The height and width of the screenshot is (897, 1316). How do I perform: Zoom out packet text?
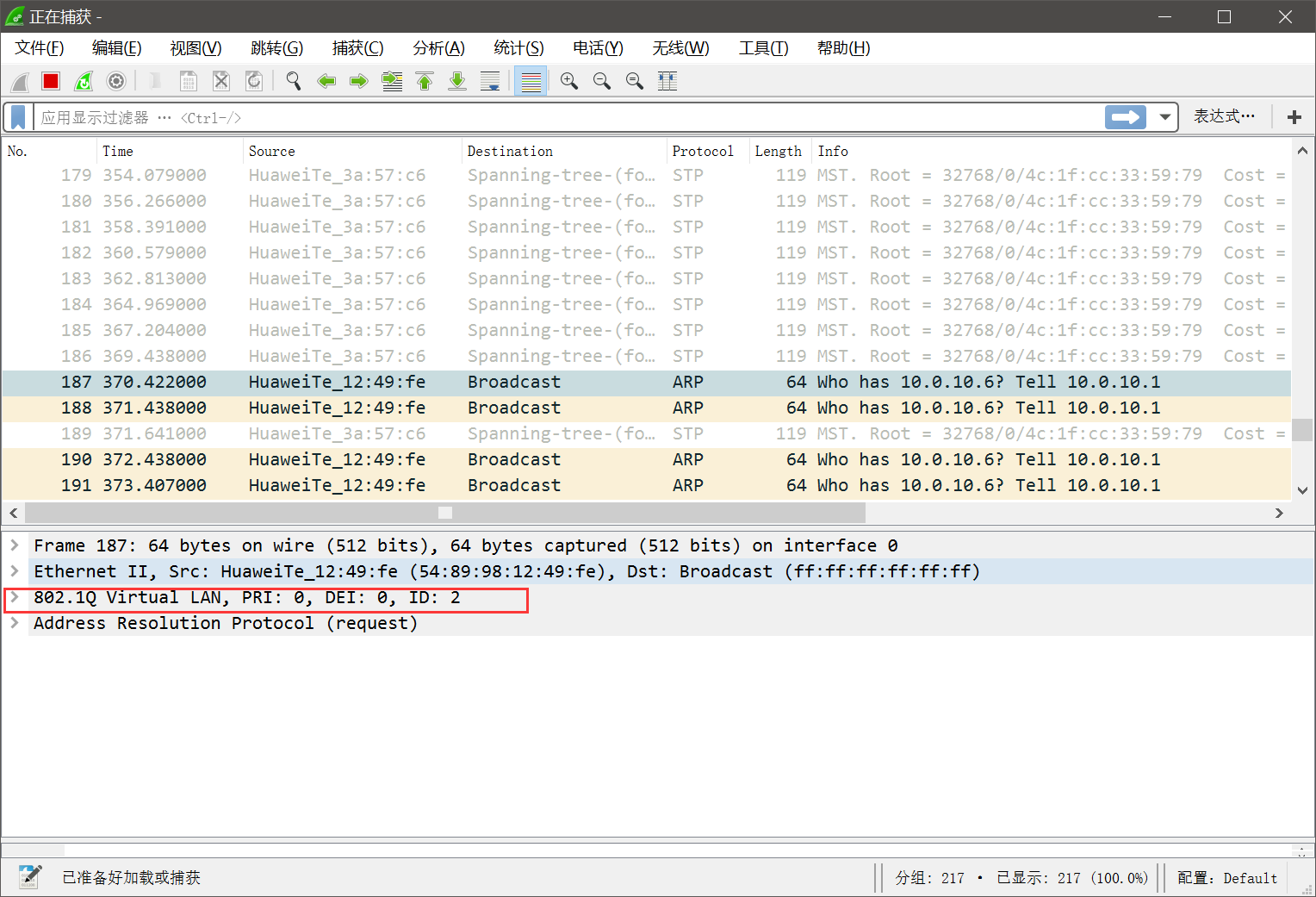[602, 82]
